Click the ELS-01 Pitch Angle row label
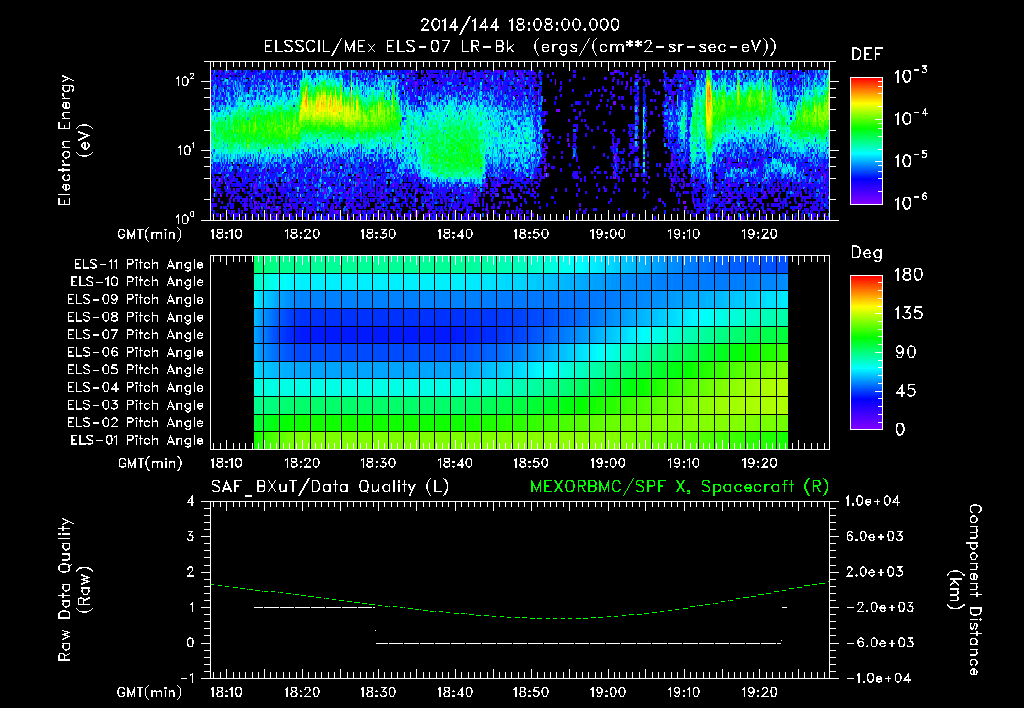Screen dimensions: 1024x708 click(x=137, y=440)
